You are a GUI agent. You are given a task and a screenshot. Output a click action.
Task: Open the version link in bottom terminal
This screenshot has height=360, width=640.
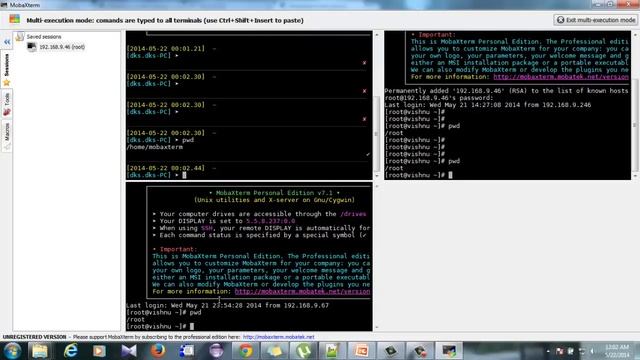[302, 291]
